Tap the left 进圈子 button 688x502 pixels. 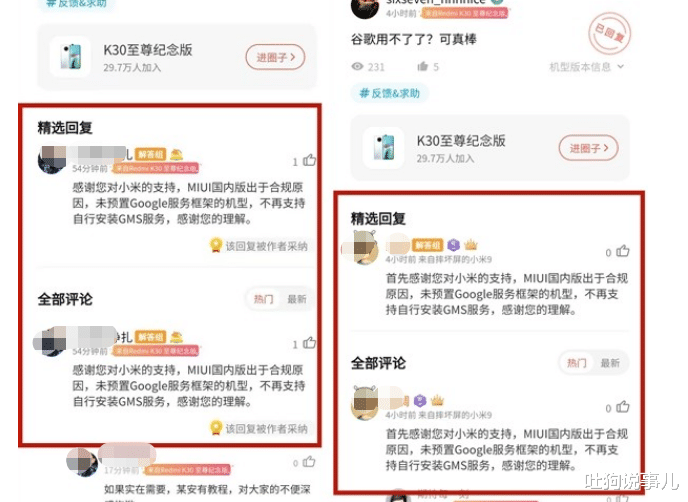pos(275,57)
